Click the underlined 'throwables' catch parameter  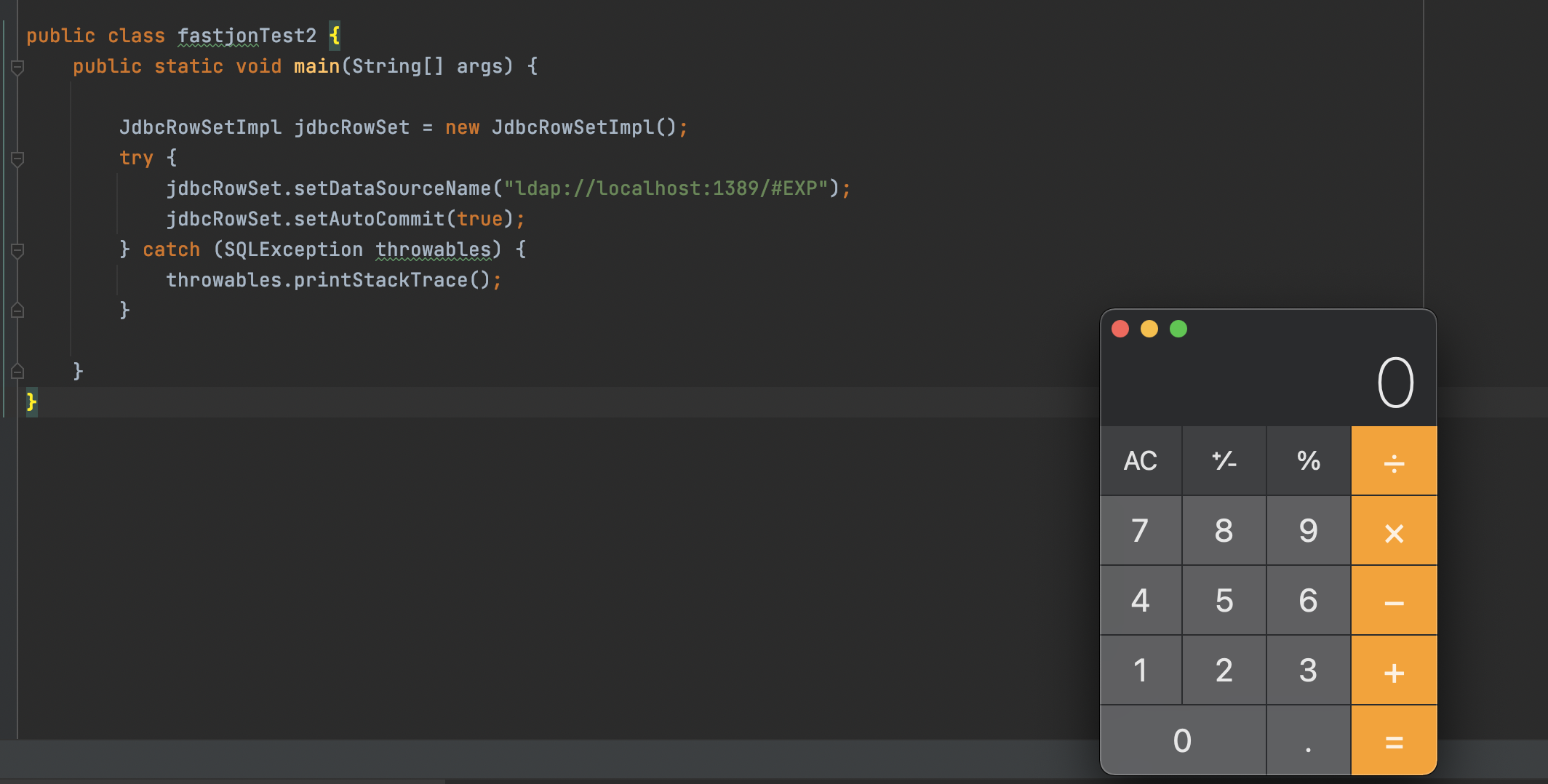coord(434,249)
